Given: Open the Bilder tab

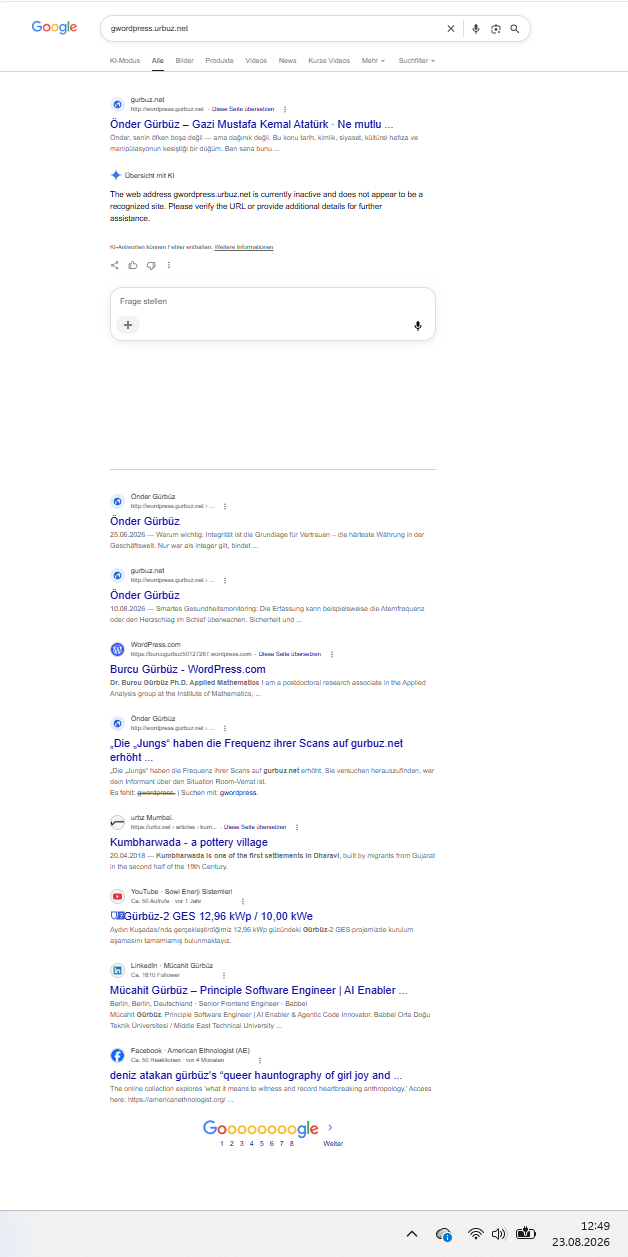Looking at the screenshot, I should pos(185,61).
